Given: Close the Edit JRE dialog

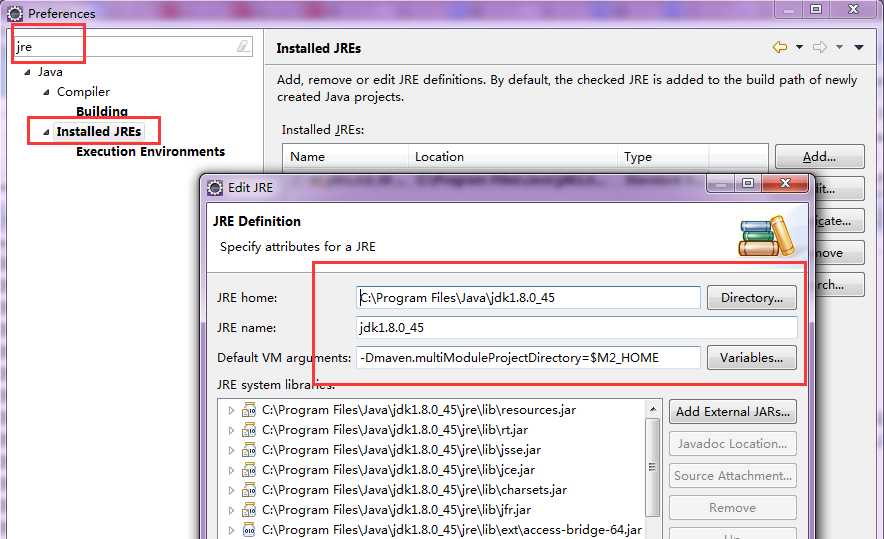Looking at the screenshot, I should tap(785, 183).
